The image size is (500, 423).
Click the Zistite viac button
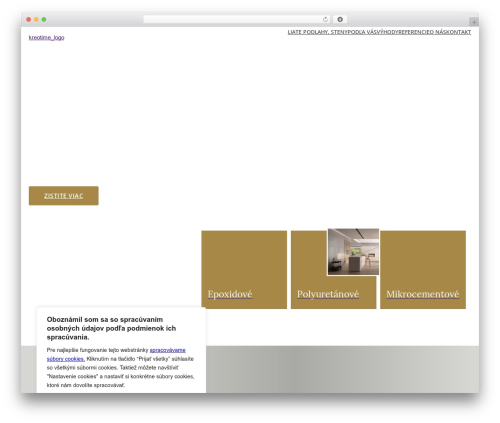coord(64,196)
